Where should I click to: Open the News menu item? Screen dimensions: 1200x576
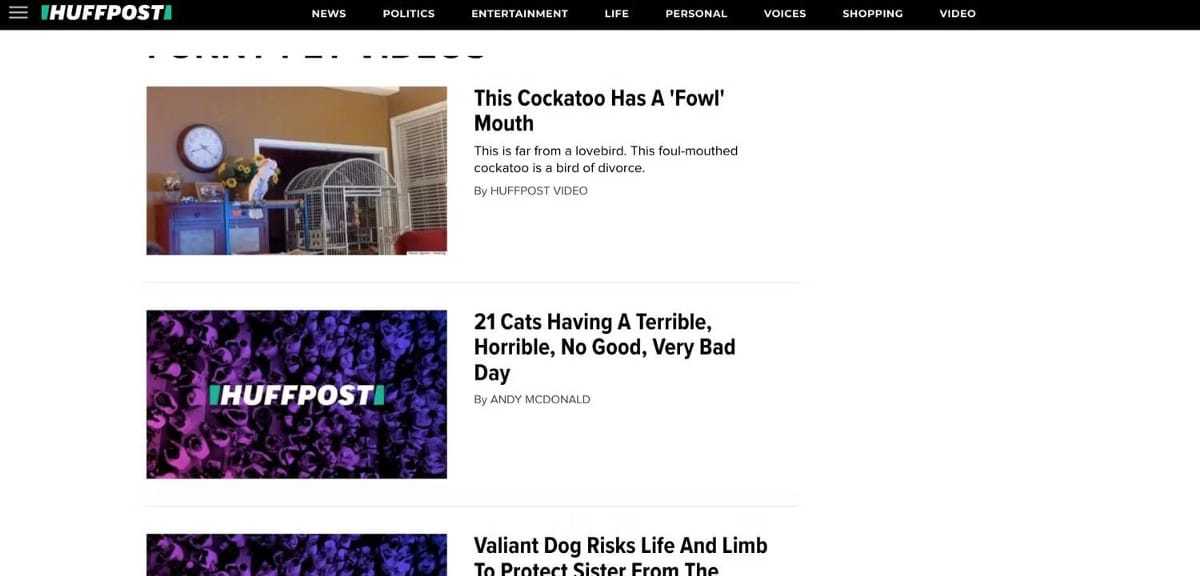[328, 14]
